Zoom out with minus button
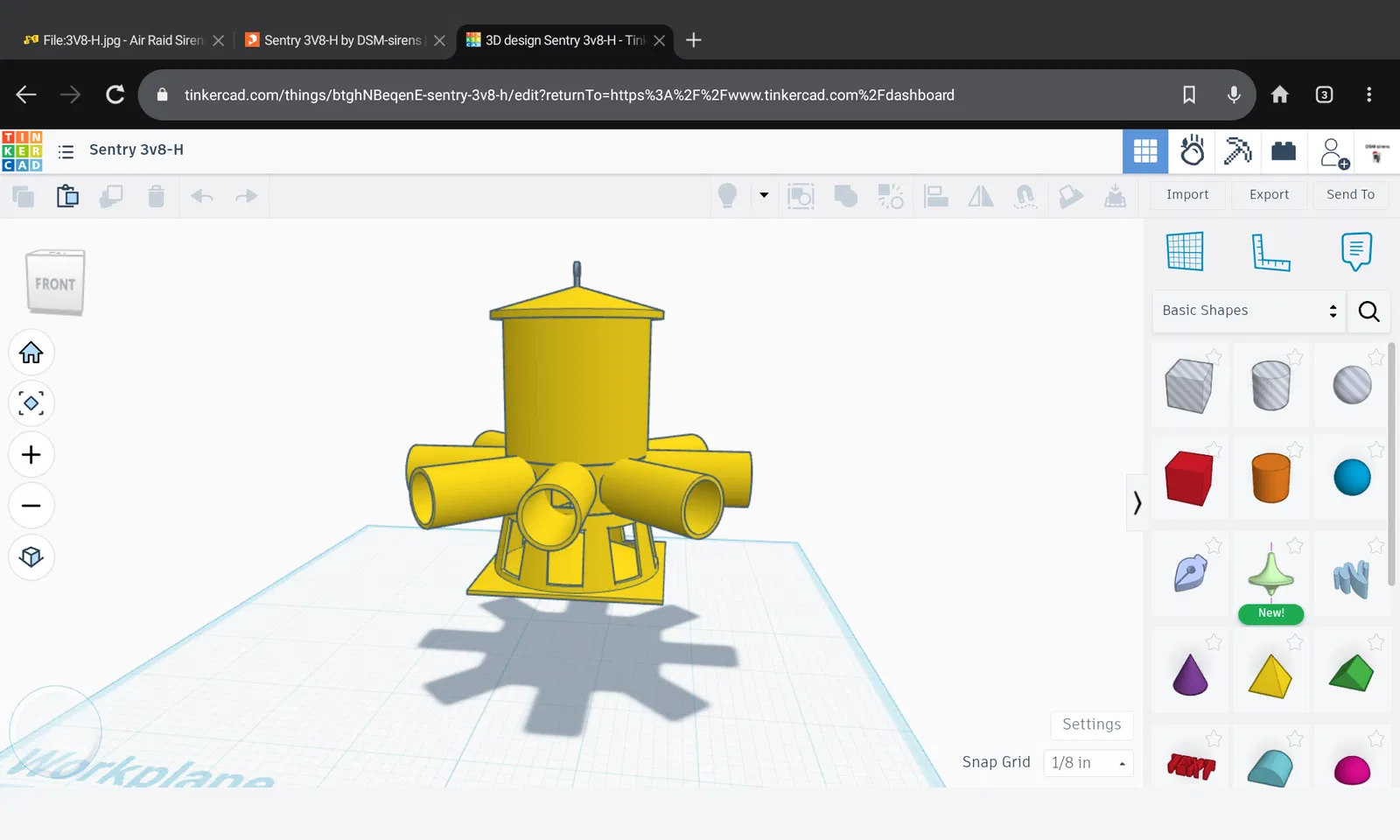This screenshot has height=840, width=1400. tap(31, 506)
